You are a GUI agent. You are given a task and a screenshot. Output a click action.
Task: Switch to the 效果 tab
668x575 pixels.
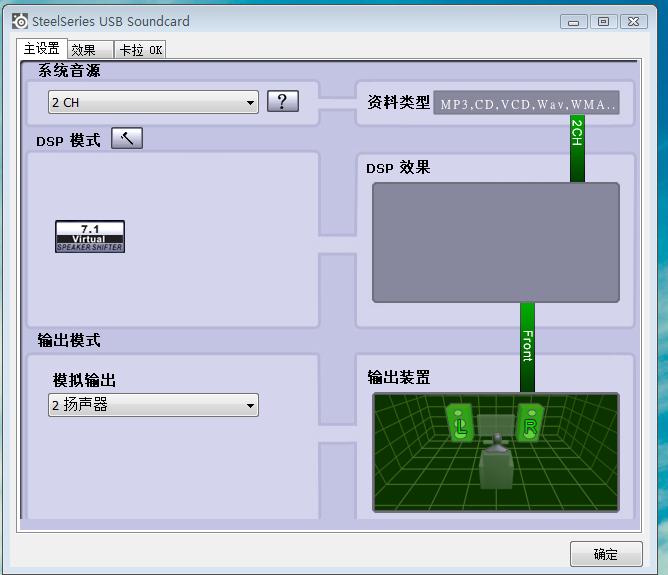[90, 50]
